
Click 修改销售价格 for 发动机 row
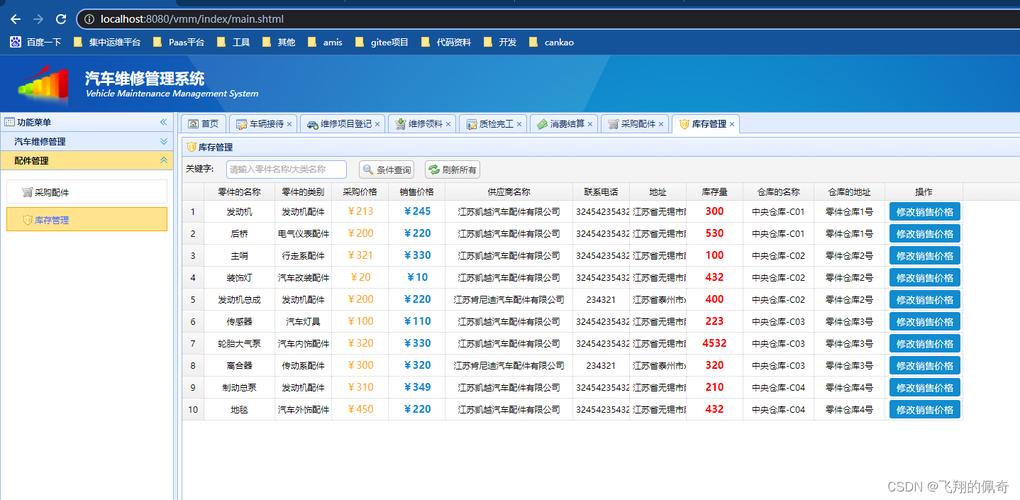pyautogui.click(x=924, y=212)
